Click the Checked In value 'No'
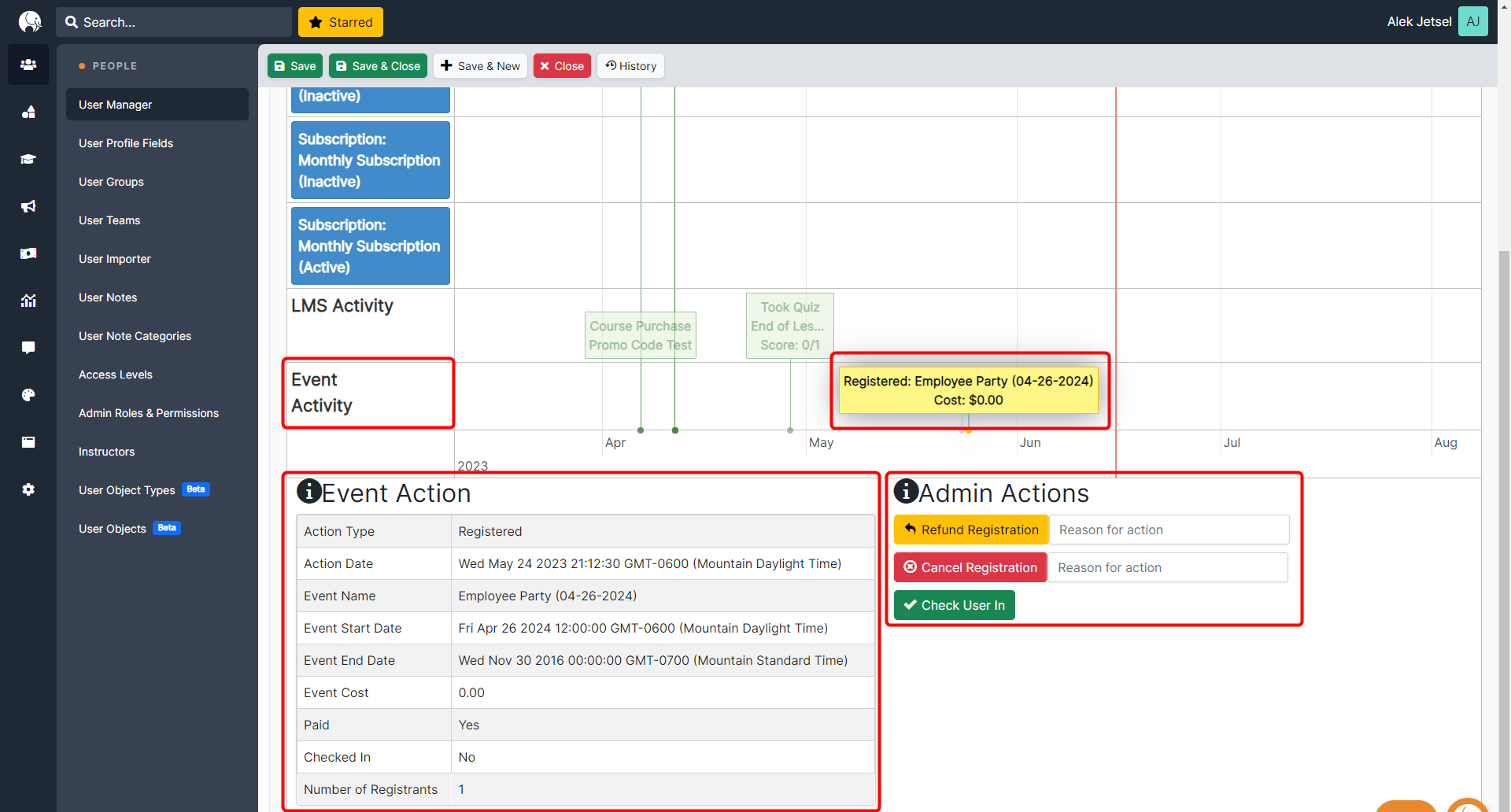 click(467, 757)
